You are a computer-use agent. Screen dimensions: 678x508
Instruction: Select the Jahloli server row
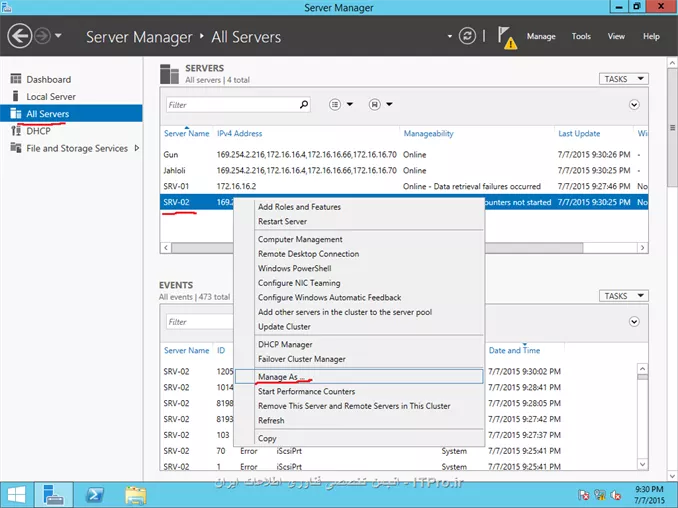(x=176, y=170)
